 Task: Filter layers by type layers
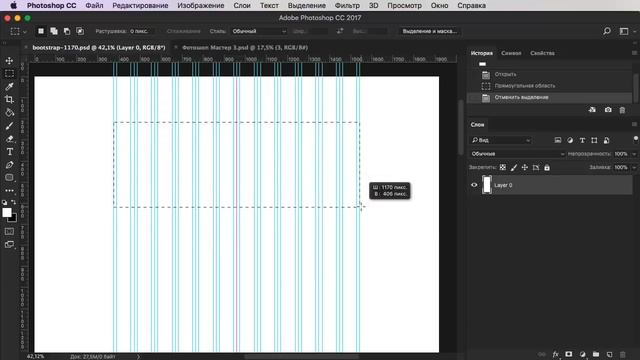point(582,140)
